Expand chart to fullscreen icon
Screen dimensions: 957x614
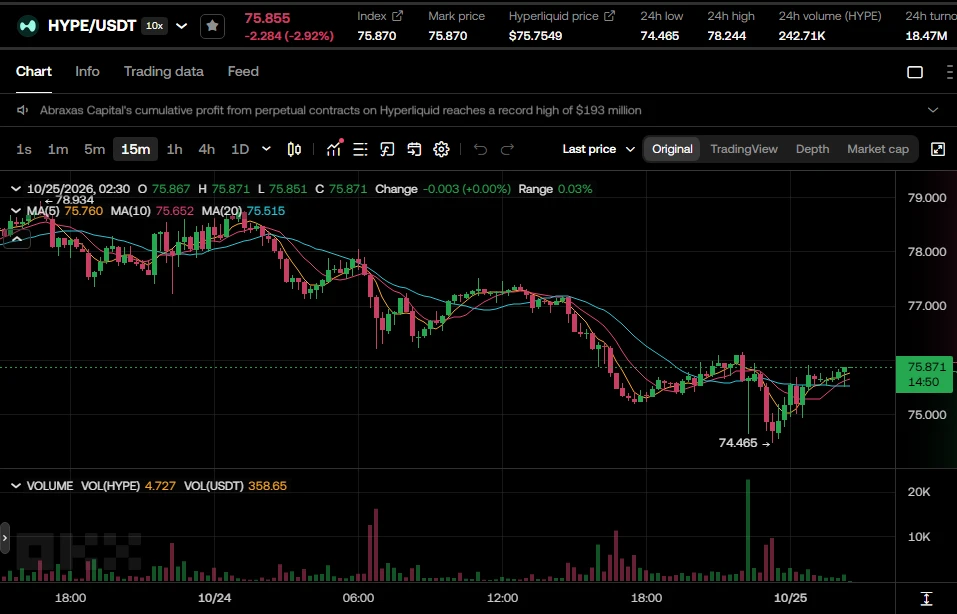point(938,149)
